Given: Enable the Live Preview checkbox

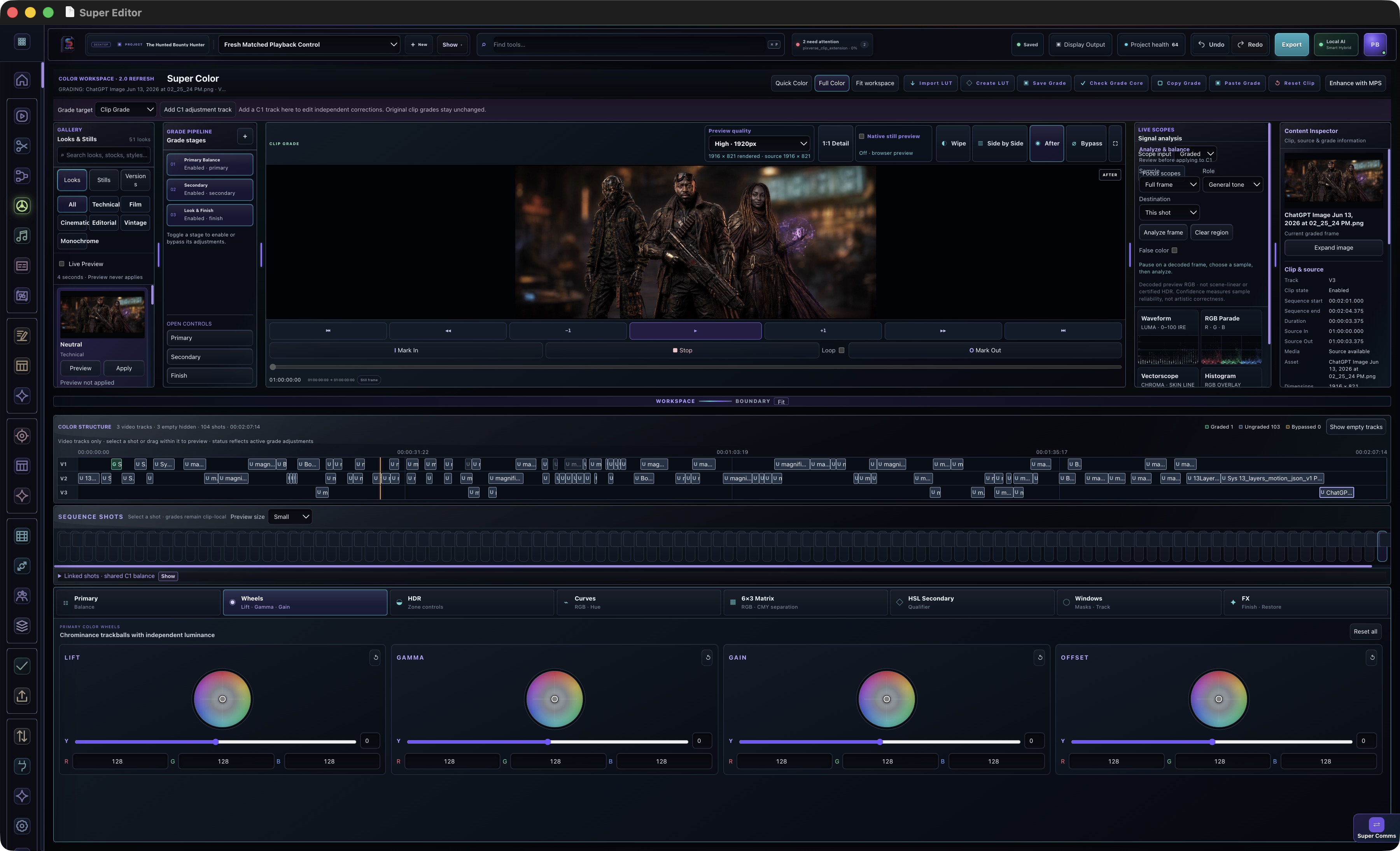Looking at the screenshot, I should click(x=62, y=264).
